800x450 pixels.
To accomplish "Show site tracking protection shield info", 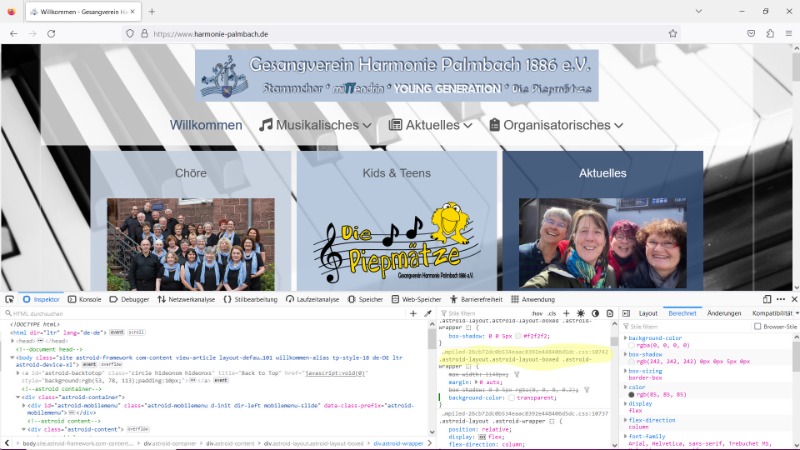I will [x=130, y=34].
